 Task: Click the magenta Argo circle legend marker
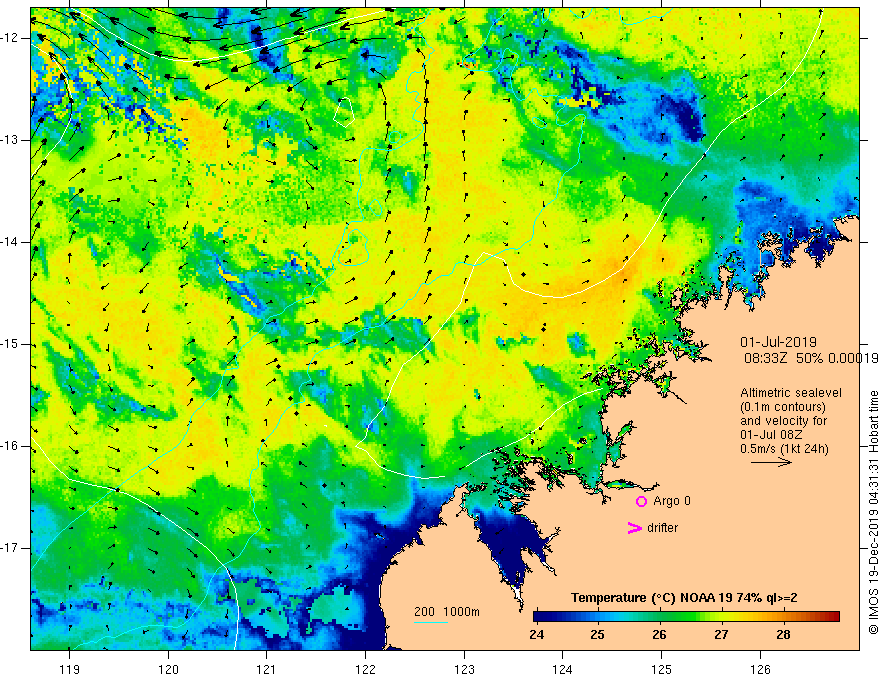[x=641, y=501]
